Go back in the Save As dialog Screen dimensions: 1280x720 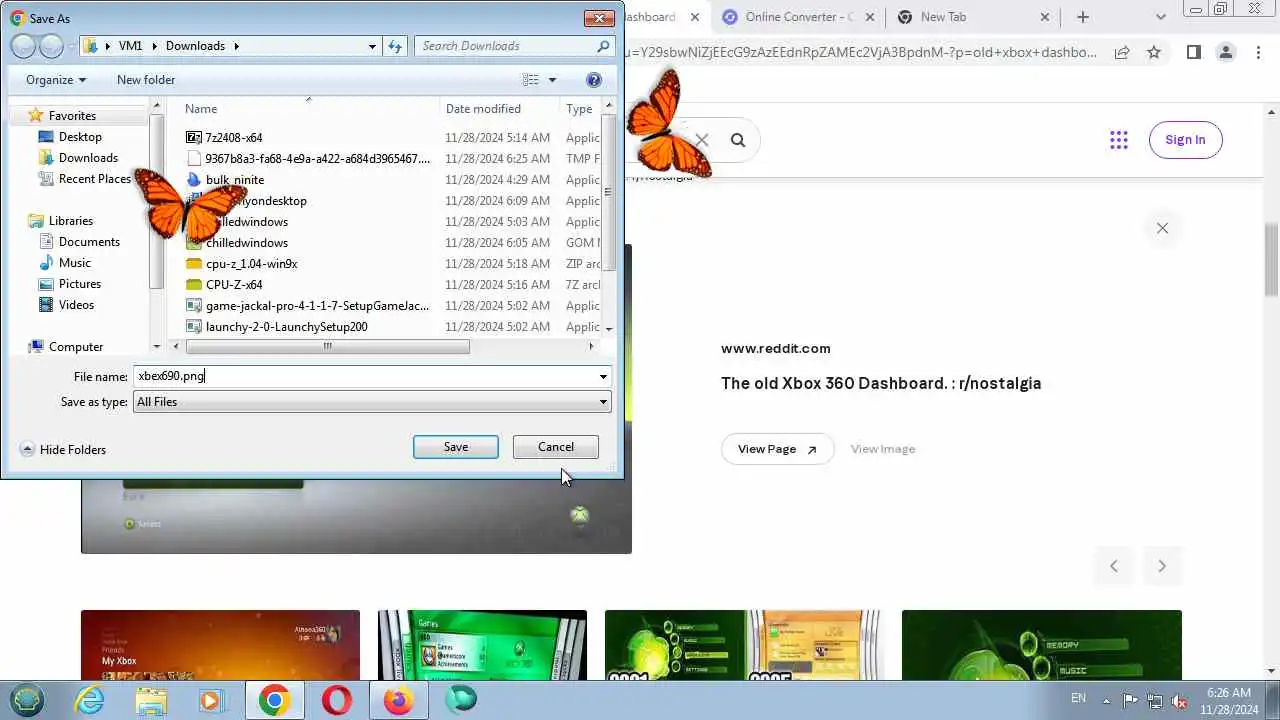click(23, 46)
